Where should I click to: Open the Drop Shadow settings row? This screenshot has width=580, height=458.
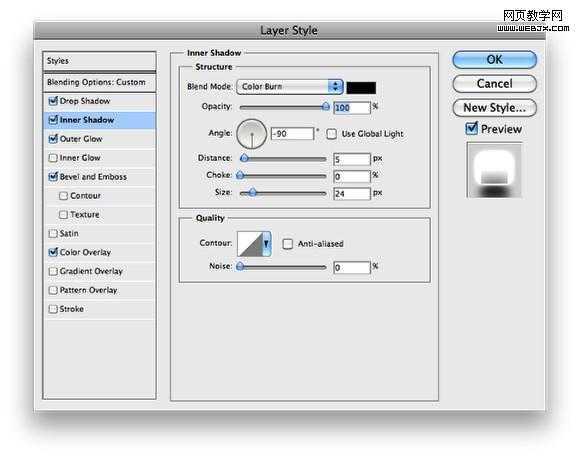tap(99, 101)
